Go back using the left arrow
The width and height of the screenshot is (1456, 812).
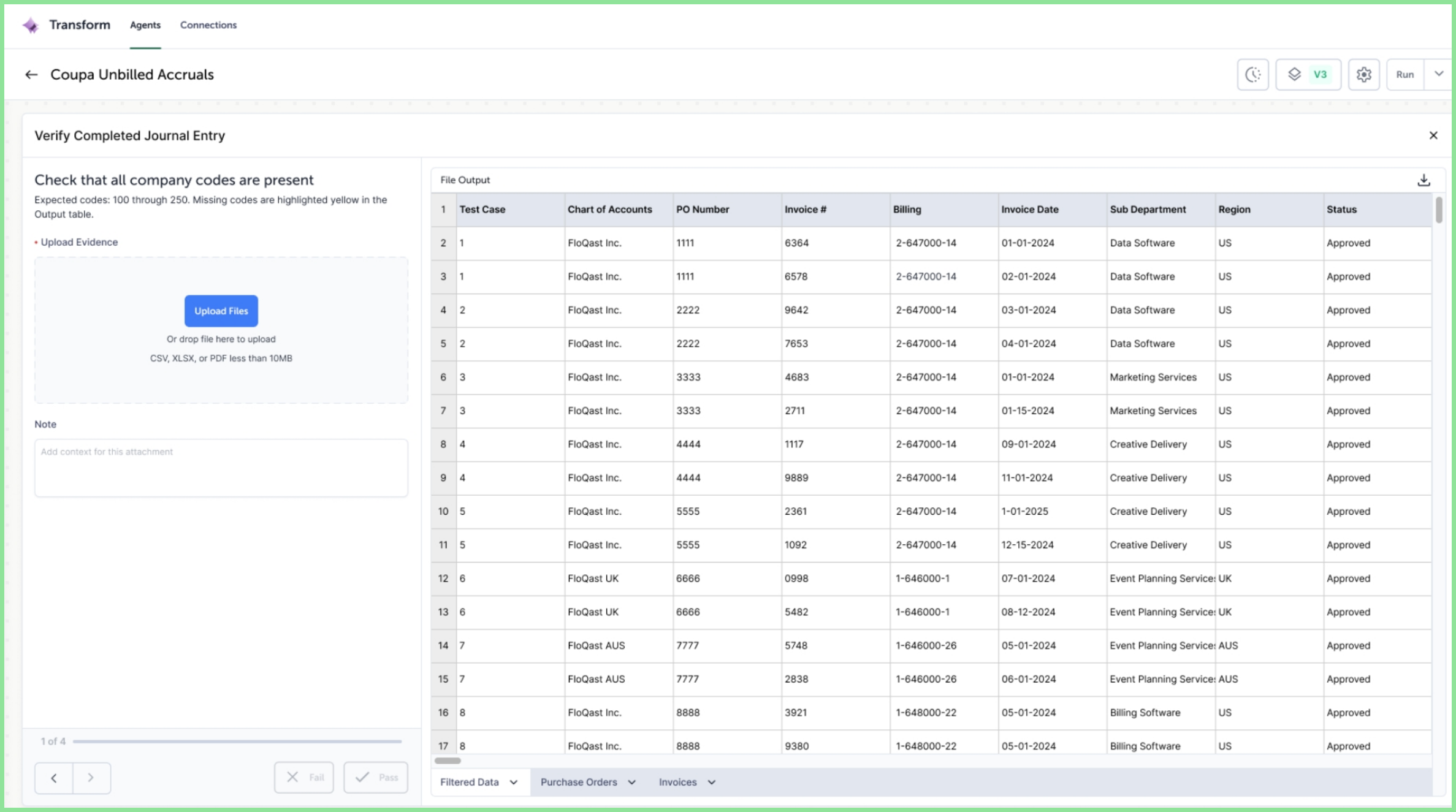(x=31, y=75)
